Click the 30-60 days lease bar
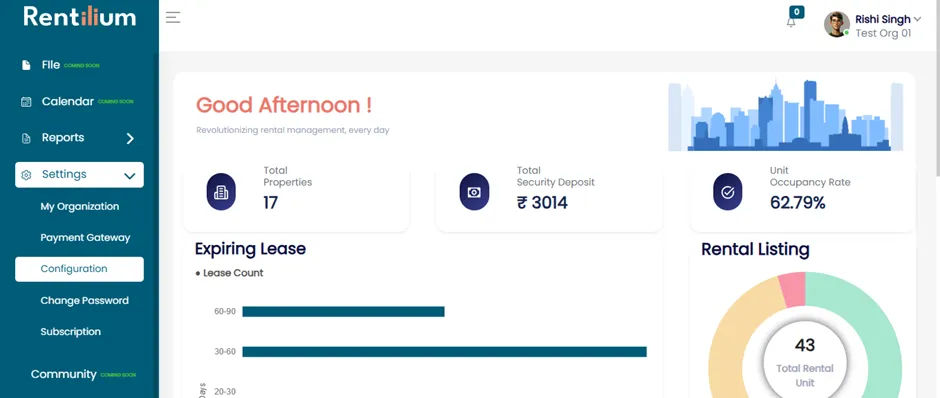 tap(444, 352)
